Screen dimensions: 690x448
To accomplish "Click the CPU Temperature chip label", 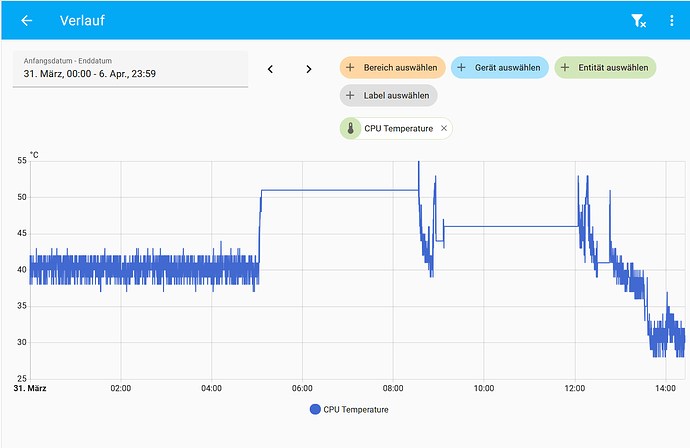I will click(399, 129).
